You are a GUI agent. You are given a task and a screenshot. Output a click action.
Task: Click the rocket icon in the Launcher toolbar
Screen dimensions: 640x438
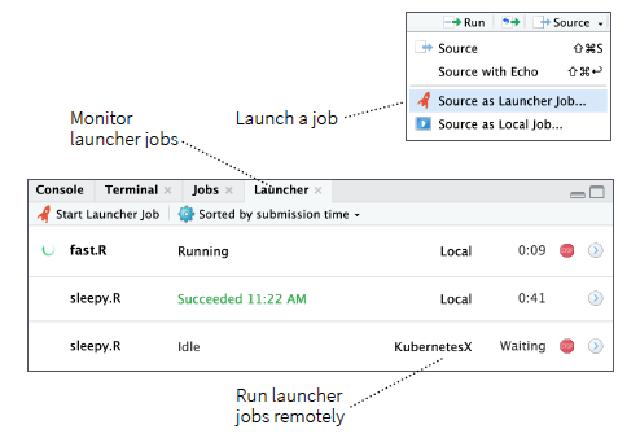pyautogui.click(x=44, y=214)
